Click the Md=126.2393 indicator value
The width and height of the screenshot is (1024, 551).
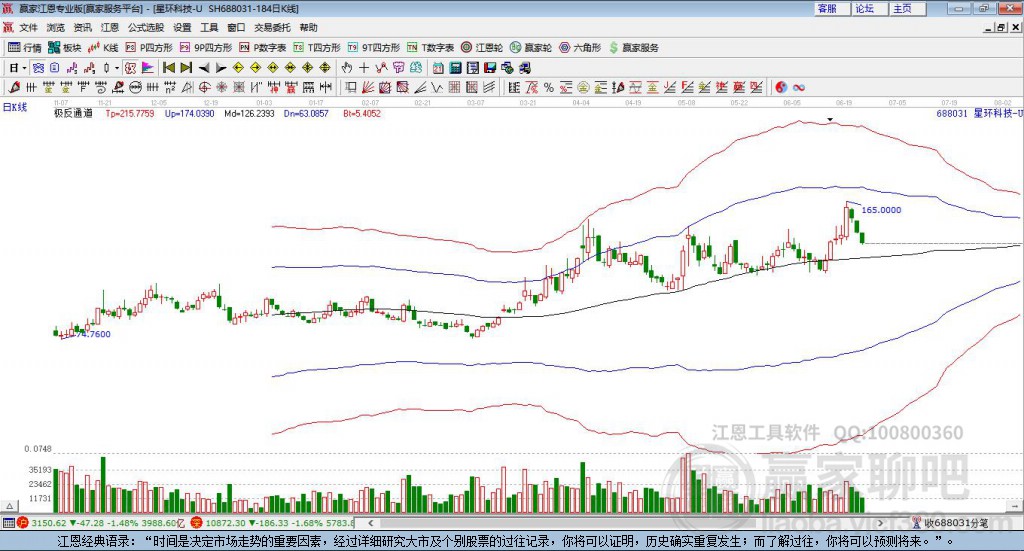tap(249, 114)
